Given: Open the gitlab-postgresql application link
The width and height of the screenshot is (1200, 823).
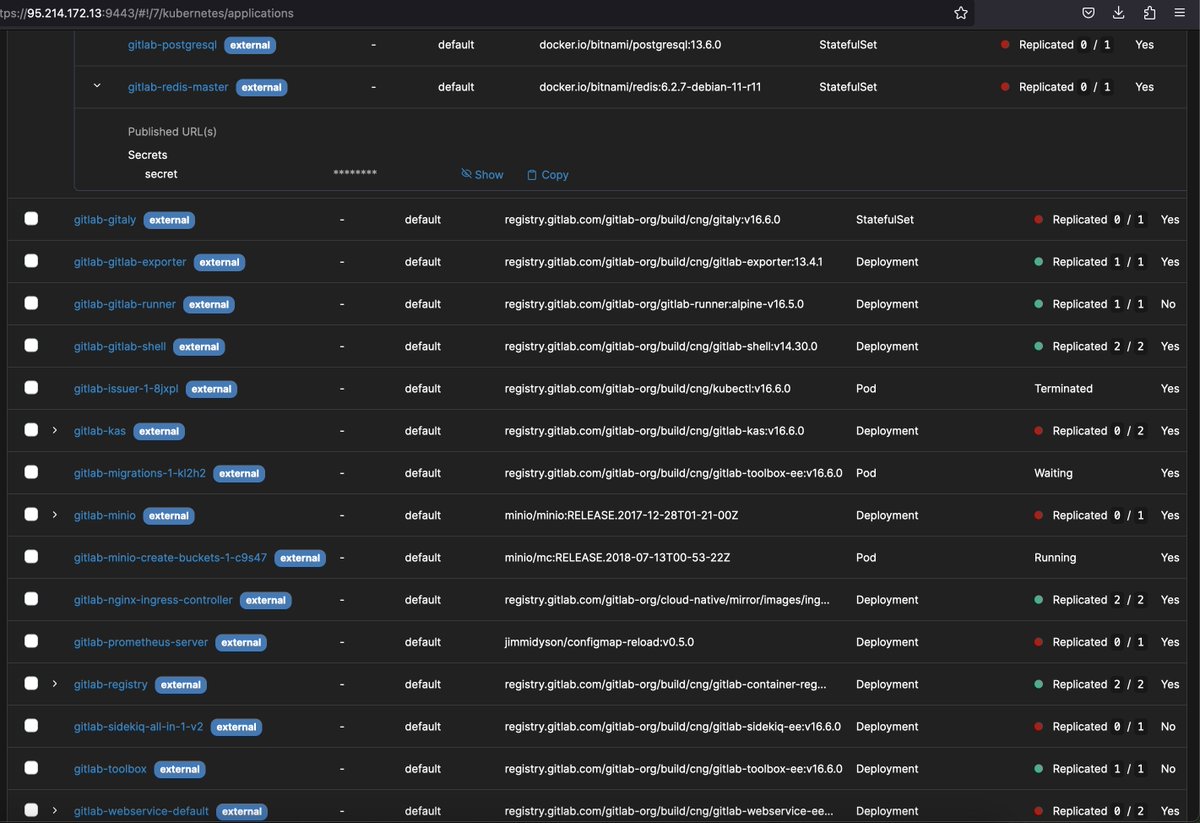Looking at the screenshot, I should tap(172, 45).
